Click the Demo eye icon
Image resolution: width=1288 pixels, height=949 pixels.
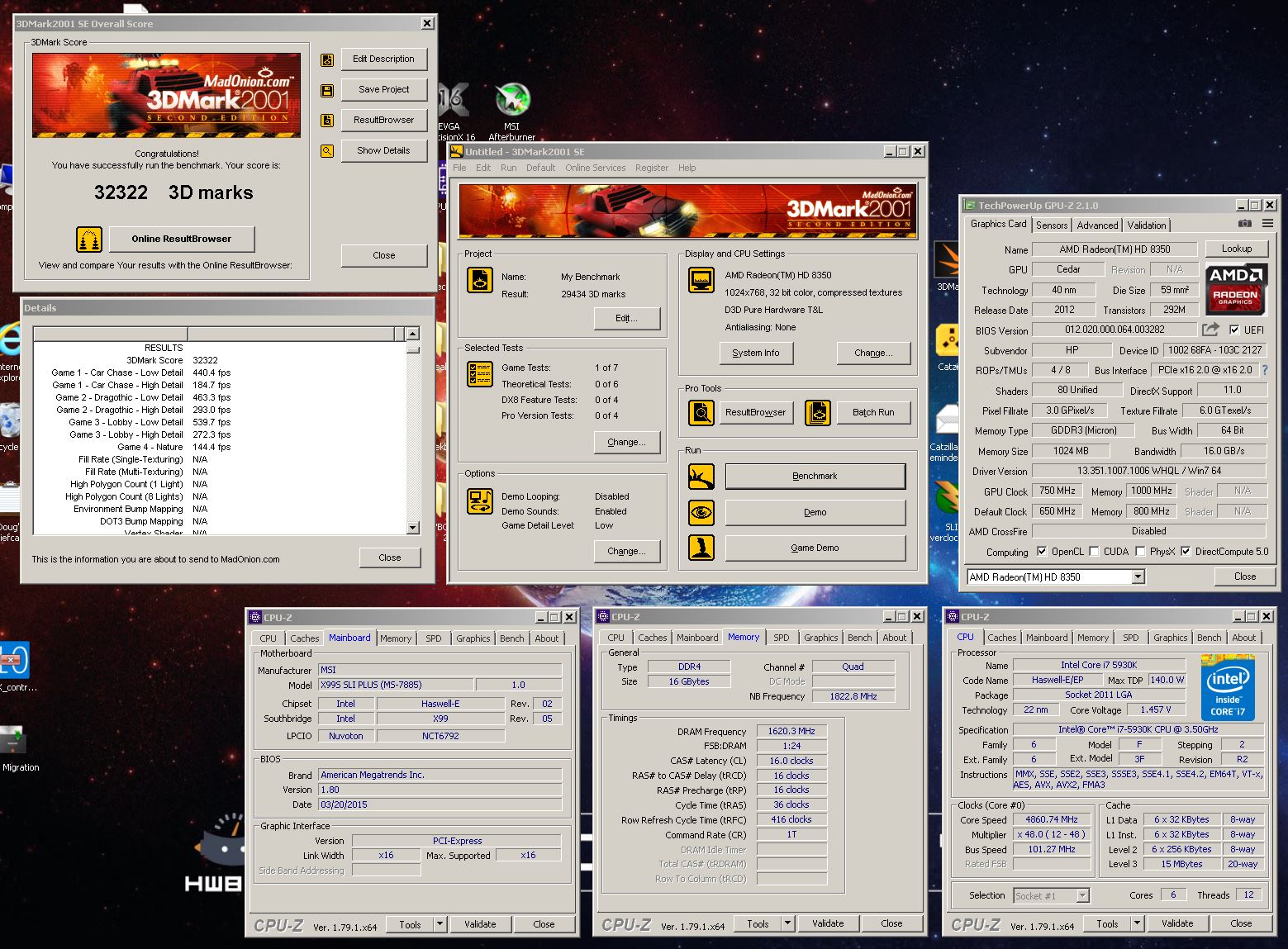coord(701,512)
